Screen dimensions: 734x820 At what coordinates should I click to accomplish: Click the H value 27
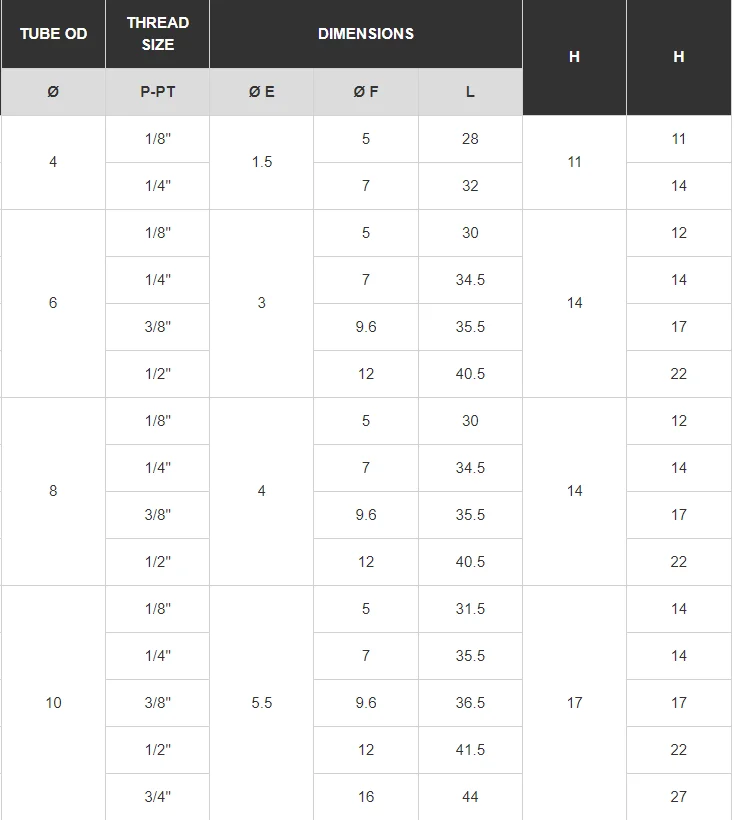click(x=679, y=797)
